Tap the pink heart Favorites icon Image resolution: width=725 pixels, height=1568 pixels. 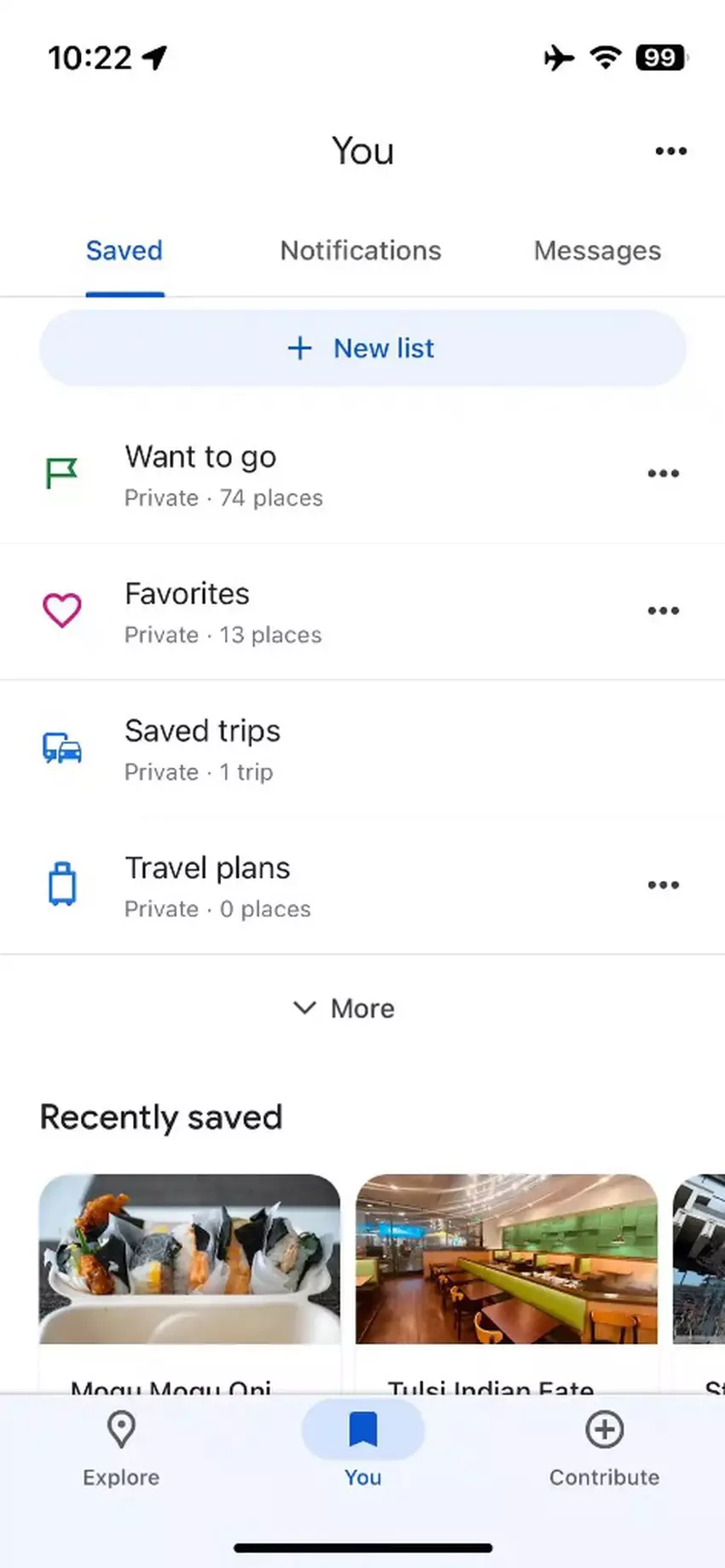pos(62,611)
